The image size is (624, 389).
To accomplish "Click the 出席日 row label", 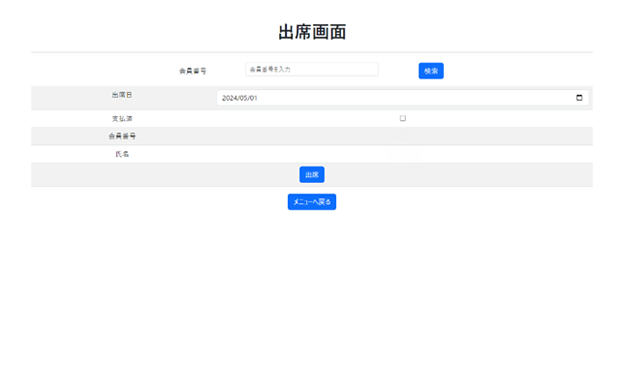I will (x=122, y=95).
